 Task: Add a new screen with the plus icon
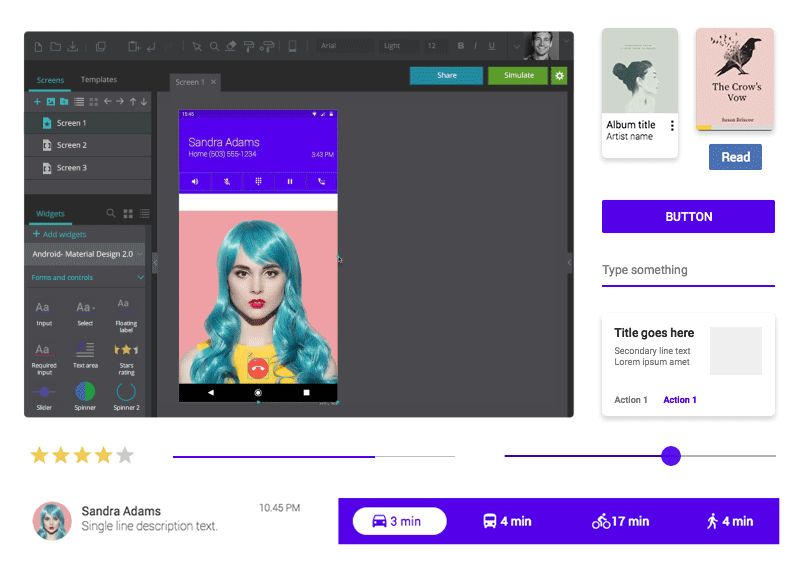(37, 102)
